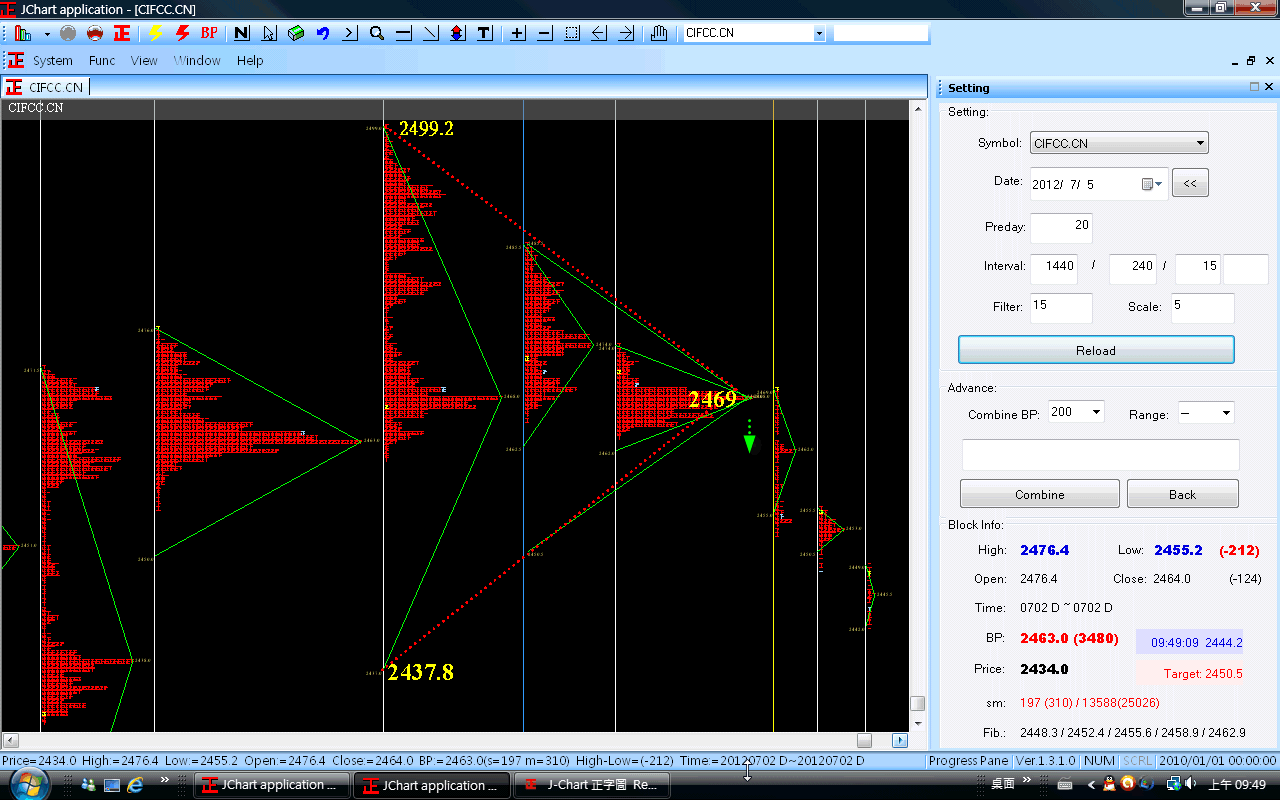Viewport: 1280px width, 800px height.
Task: Click the plus toolbar icon
Action: pyautogui.click(x=518, y=33)
